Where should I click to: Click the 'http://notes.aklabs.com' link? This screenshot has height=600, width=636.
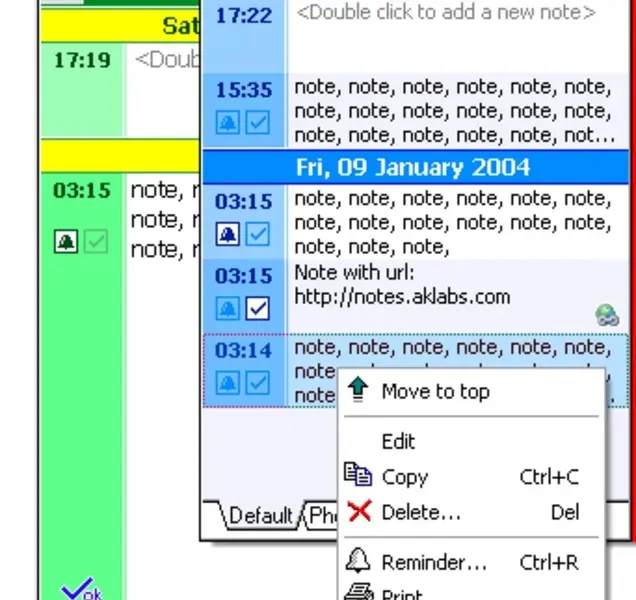click(402, 297)
